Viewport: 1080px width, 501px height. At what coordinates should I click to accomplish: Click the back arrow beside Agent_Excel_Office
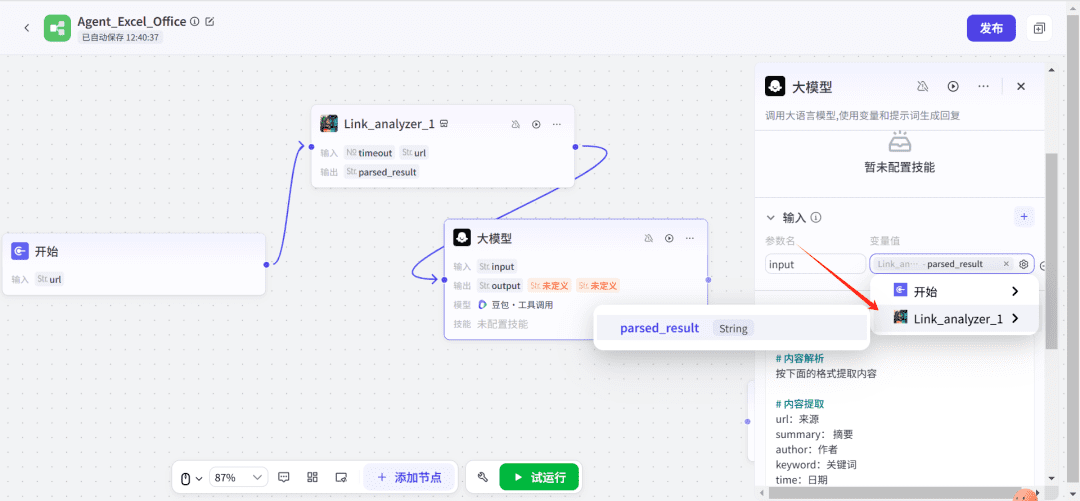(27, 28)
